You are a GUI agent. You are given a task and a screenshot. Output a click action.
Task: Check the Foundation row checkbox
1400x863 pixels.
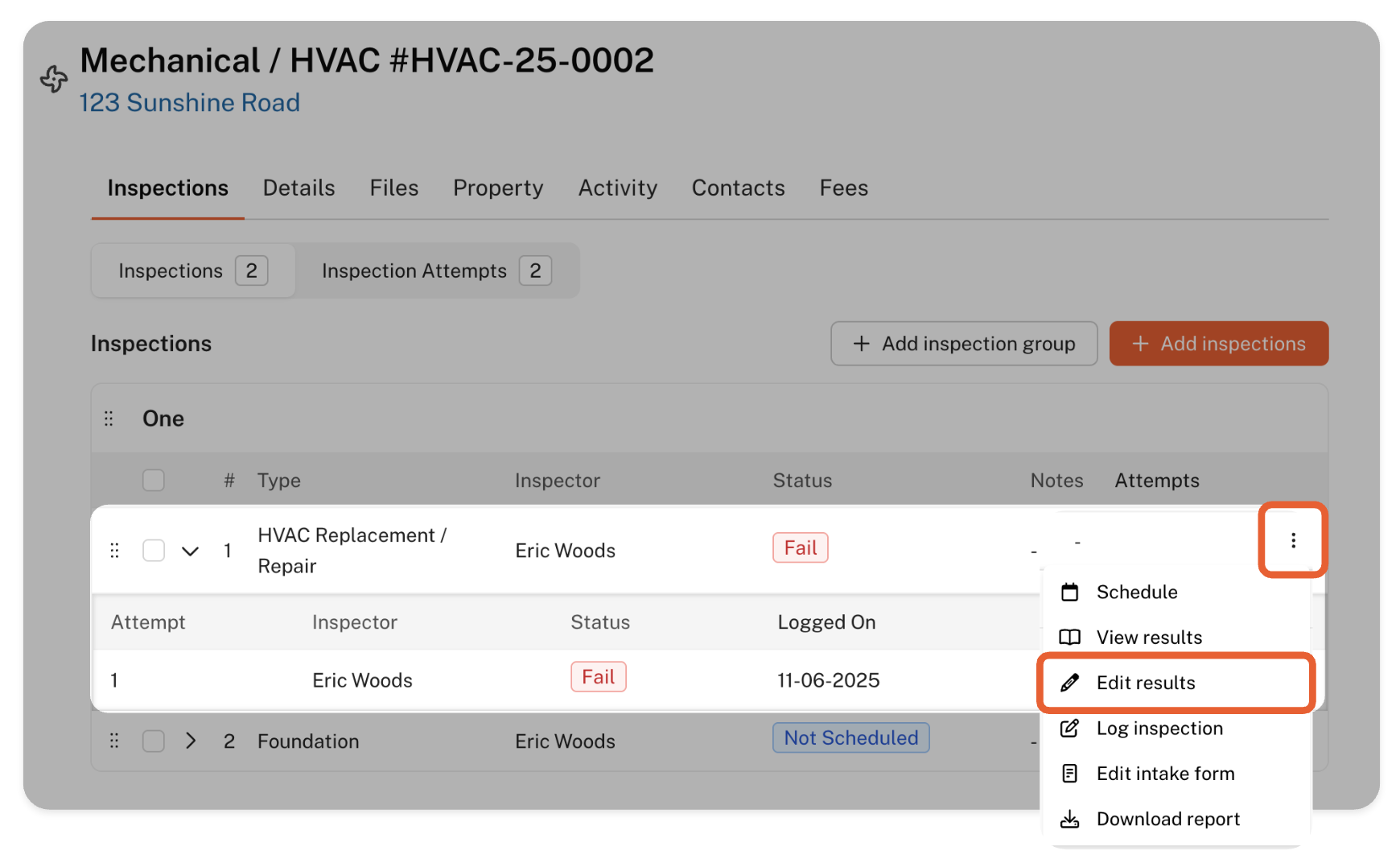(x=153, y=741)
